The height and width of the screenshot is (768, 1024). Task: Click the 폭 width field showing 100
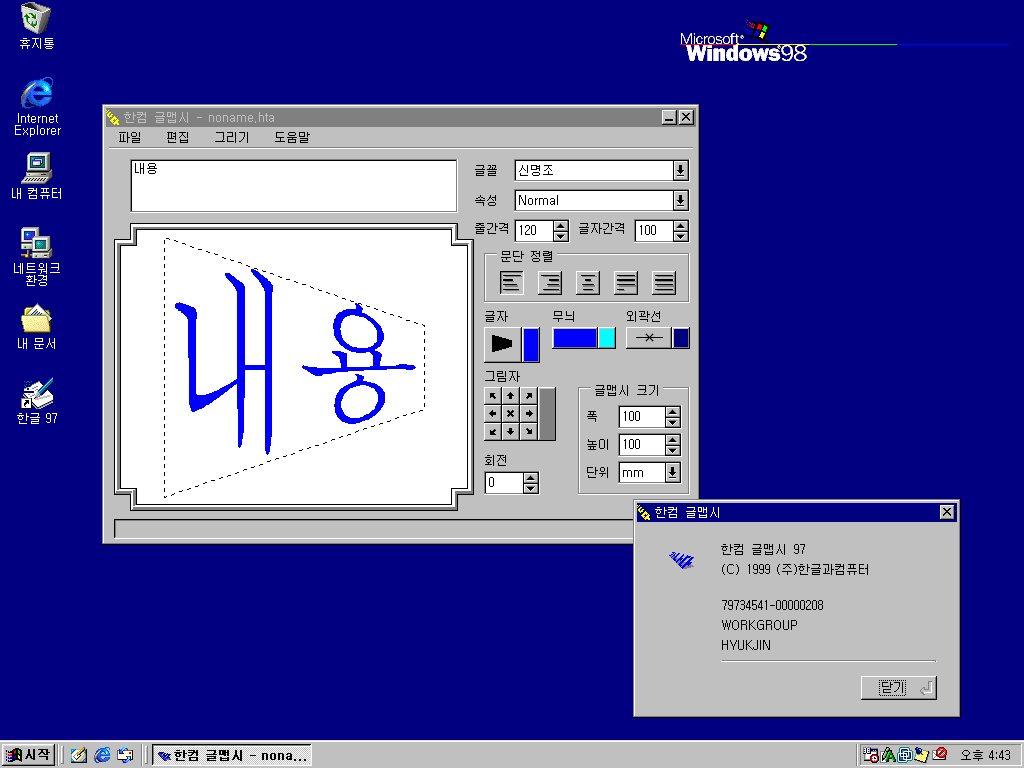642,417
